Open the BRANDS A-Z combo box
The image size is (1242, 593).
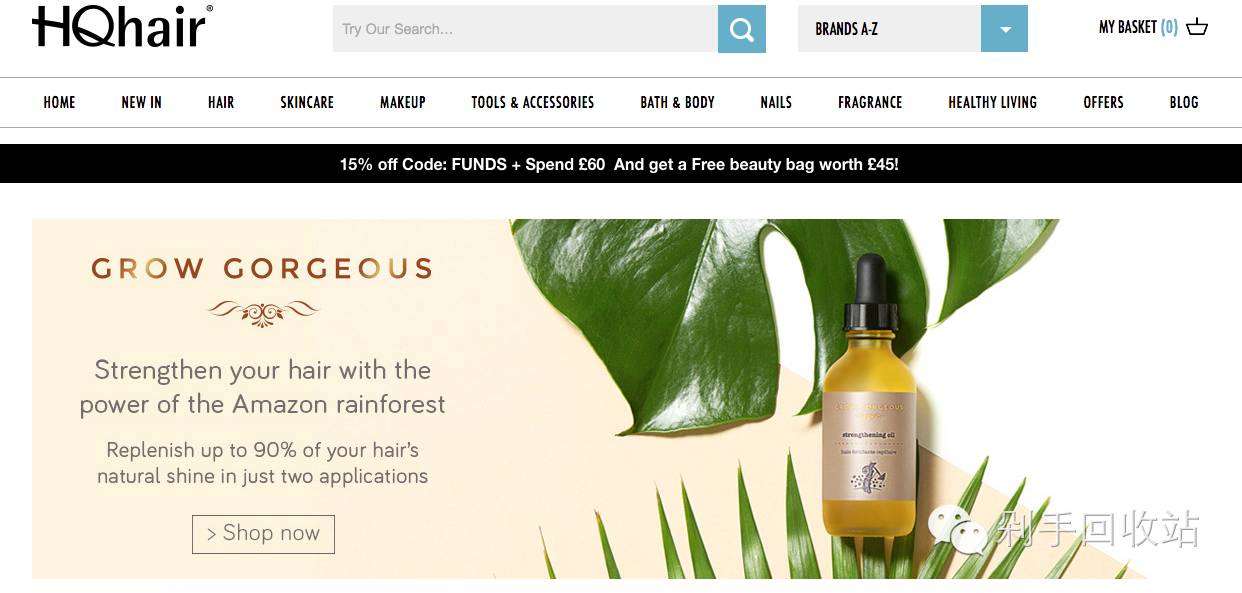pyautogui.click(x=913, y=29)
